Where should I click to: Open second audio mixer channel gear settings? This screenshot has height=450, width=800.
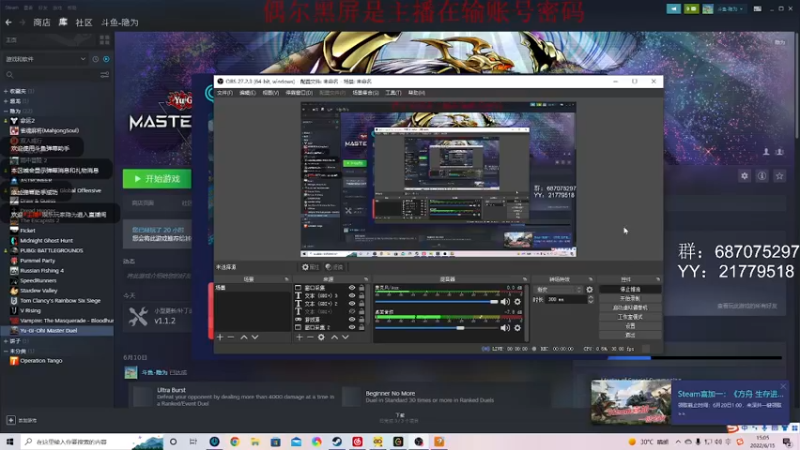point(517,328)
